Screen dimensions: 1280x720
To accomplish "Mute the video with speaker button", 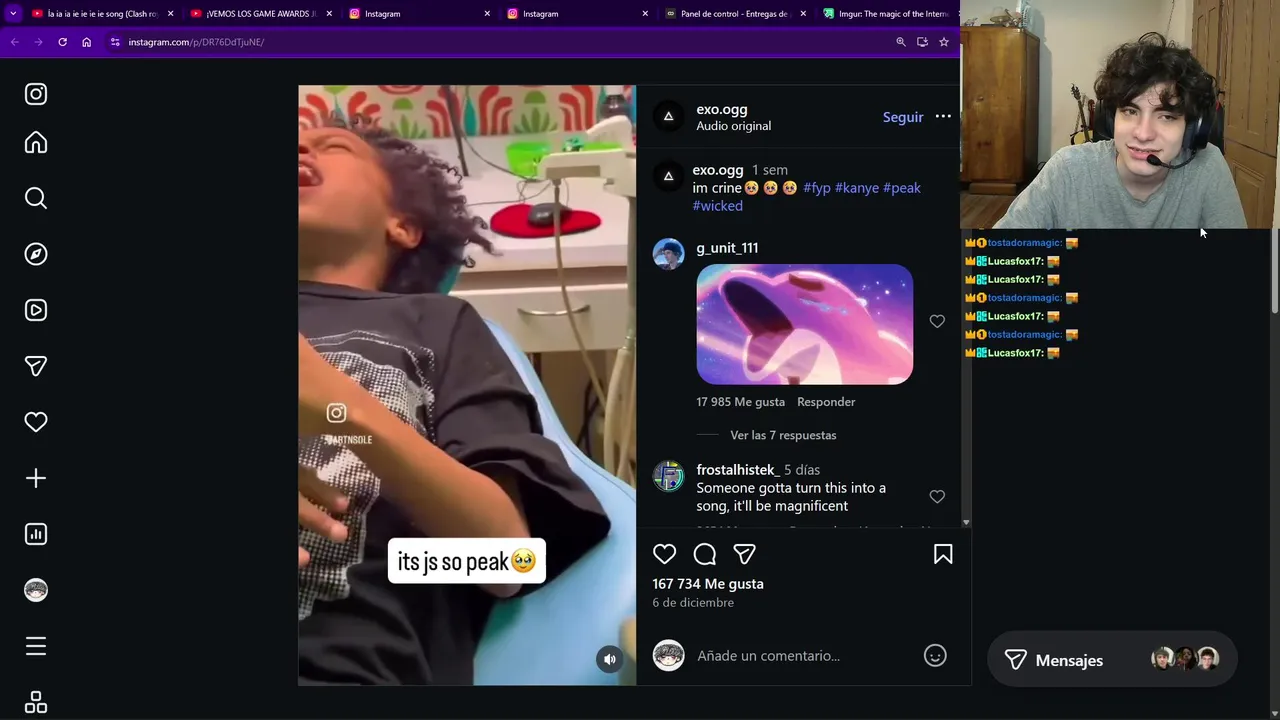I will (610, 658).
